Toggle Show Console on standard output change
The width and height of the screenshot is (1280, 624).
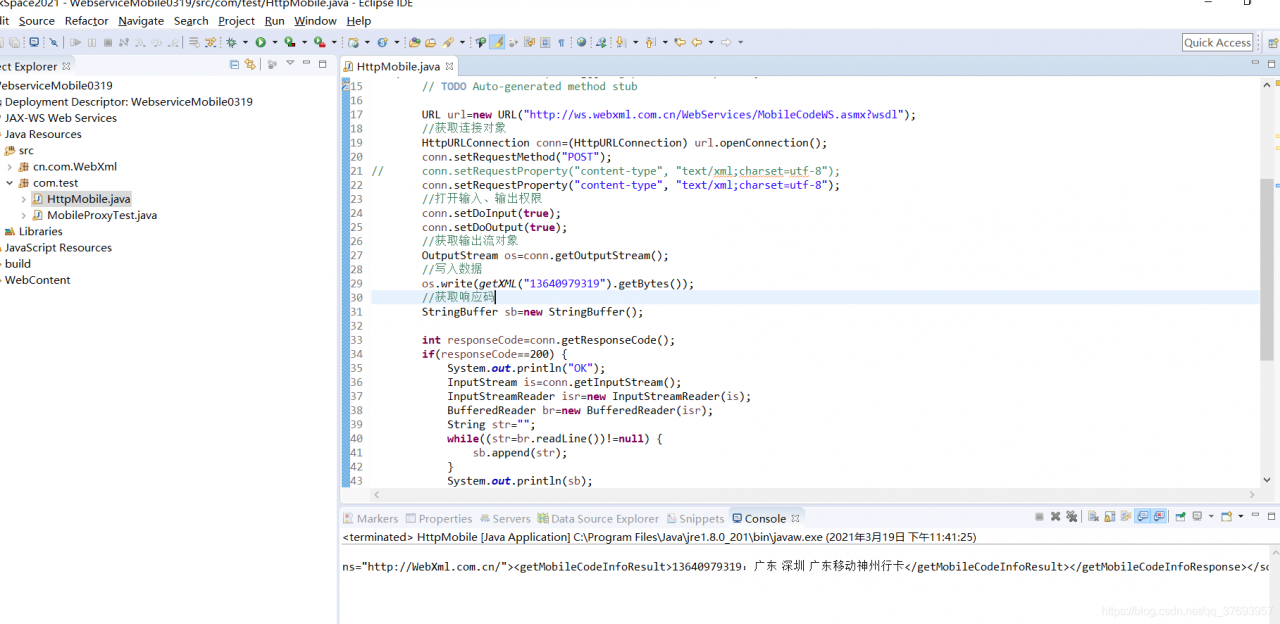(x=1142, y=517)
